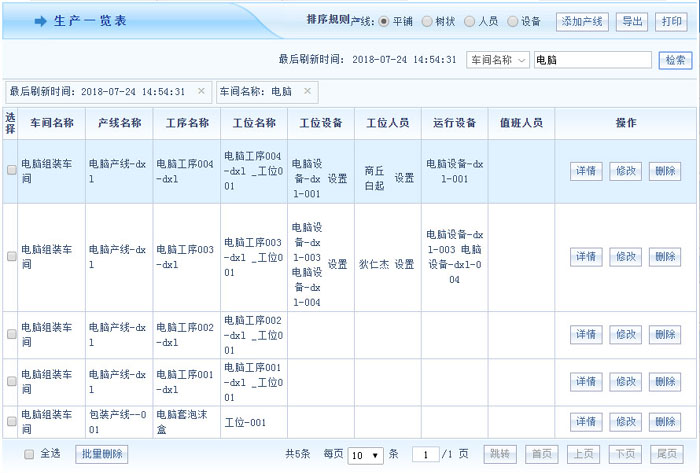Select the 人员 radio option
Image resolution: width=700 pixels, height=474 pixels.
(469, 21)
